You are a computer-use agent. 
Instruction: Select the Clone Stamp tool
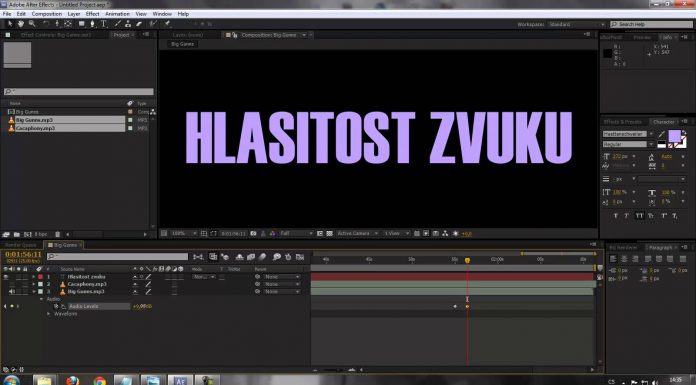click(128, 24)
